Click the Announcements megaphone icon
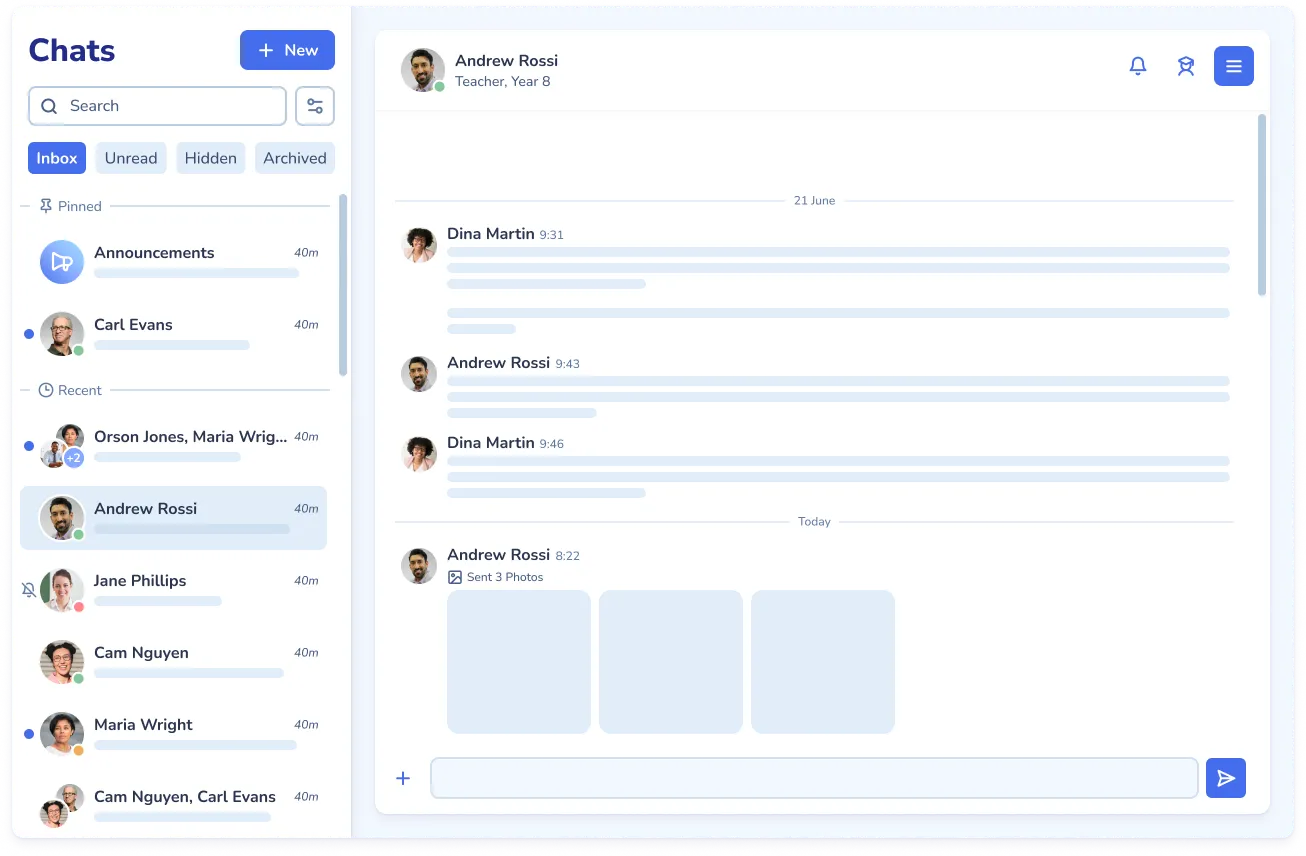1306x856 pixels. (x=61, y=261)
